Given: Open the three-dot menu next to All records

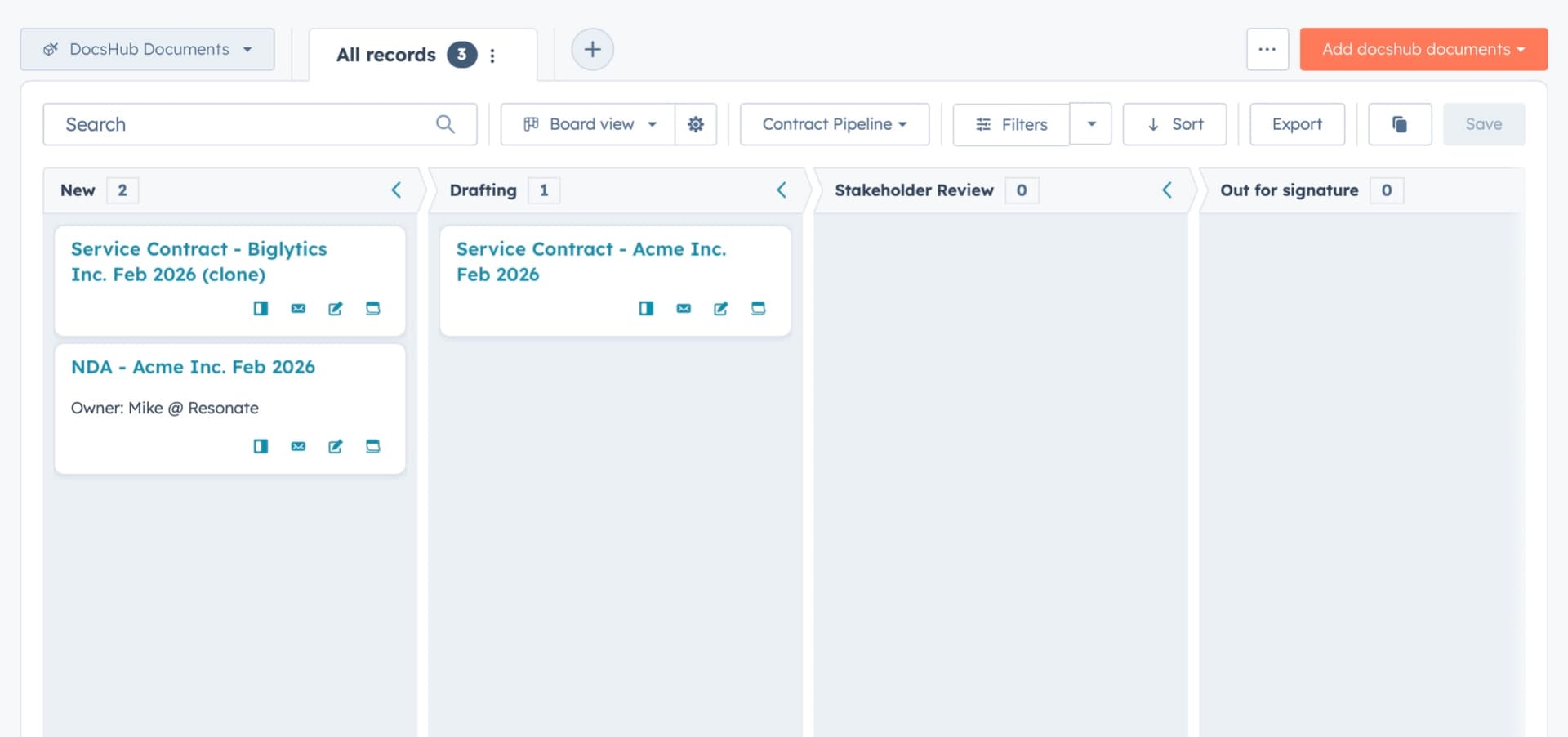Looking at the screenshot, I should point(492,55).
